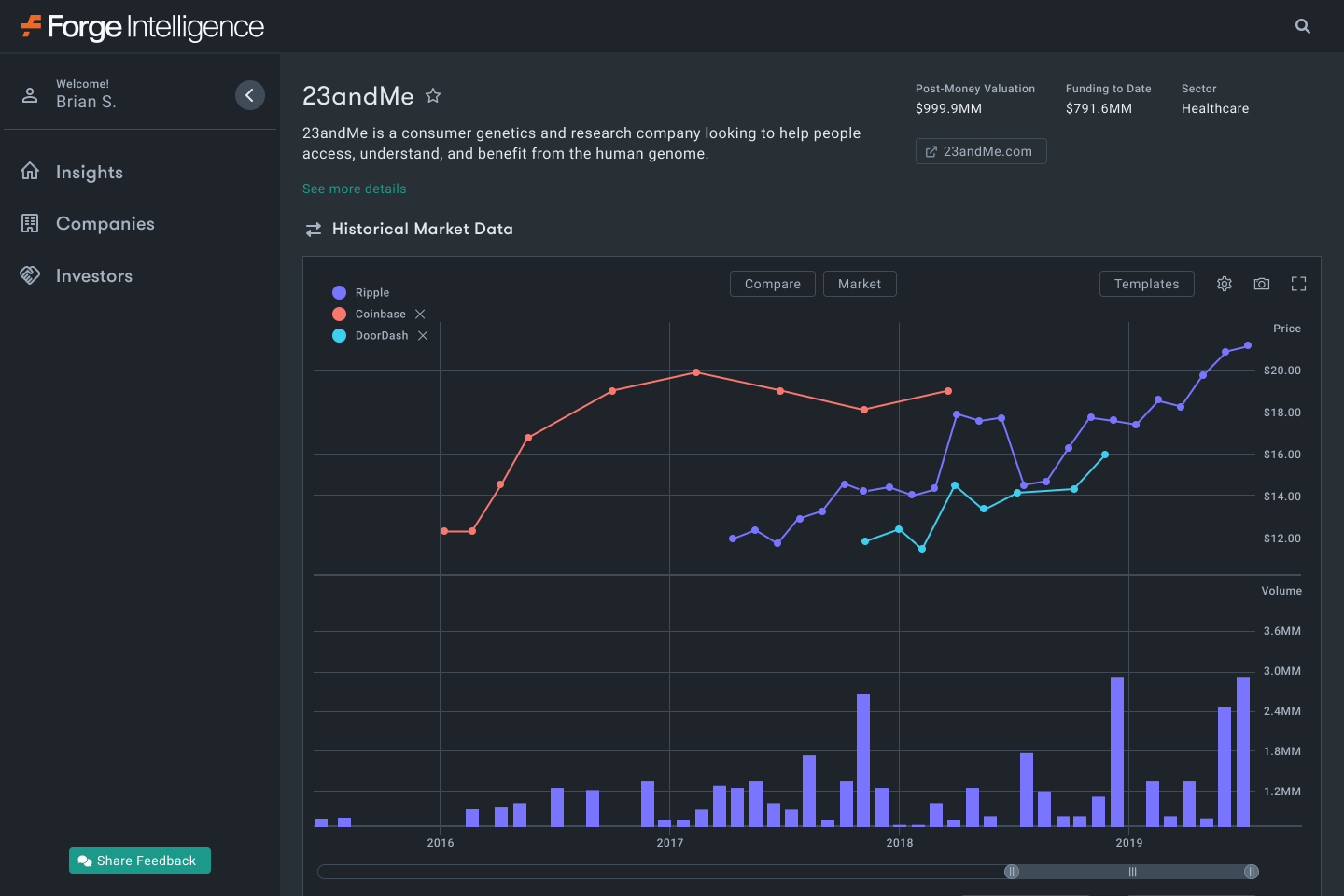Click the Historical Market Data swap icon
This screenshot has height=896, width=1344.
click(314, 230)
